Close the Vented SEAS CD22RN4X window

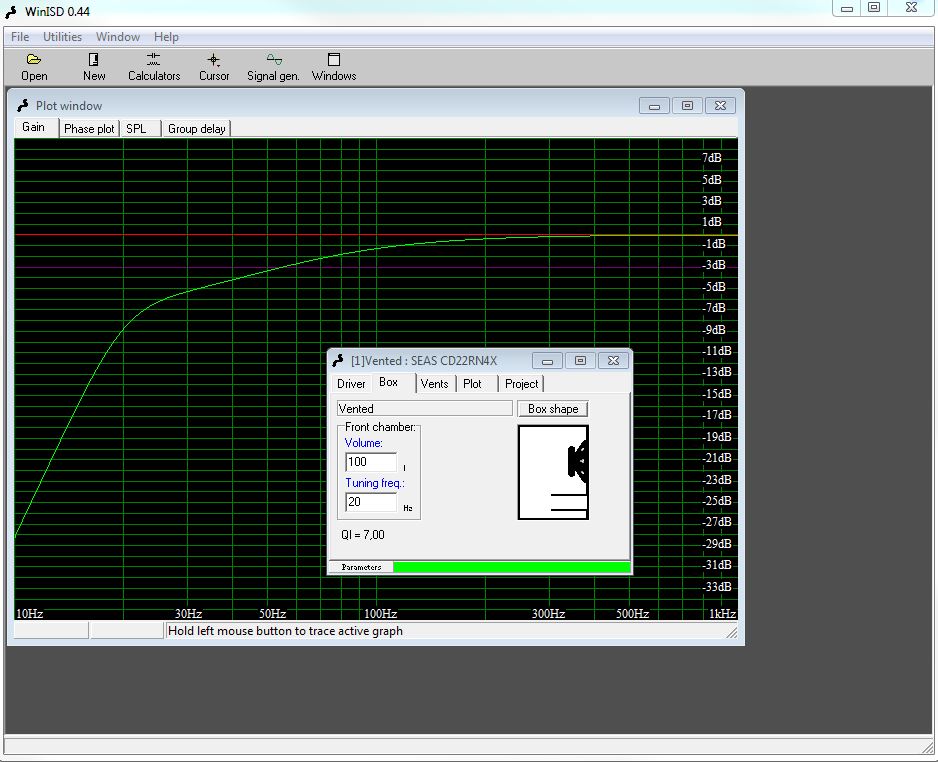point(613,361)
